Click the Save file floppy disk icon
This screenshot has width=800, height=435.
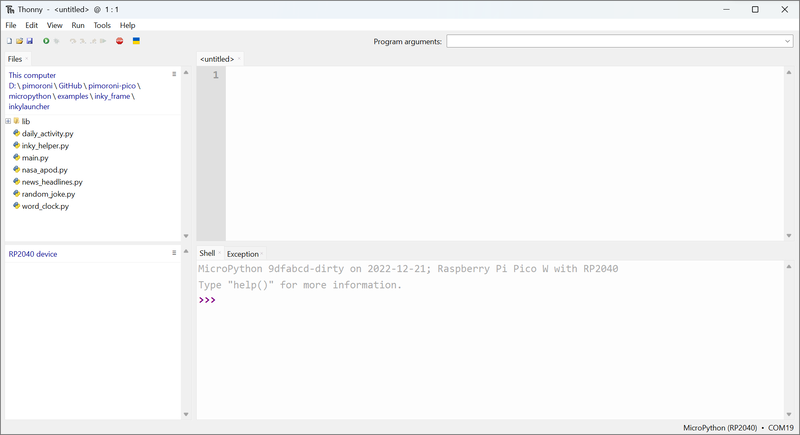[30, 41]
